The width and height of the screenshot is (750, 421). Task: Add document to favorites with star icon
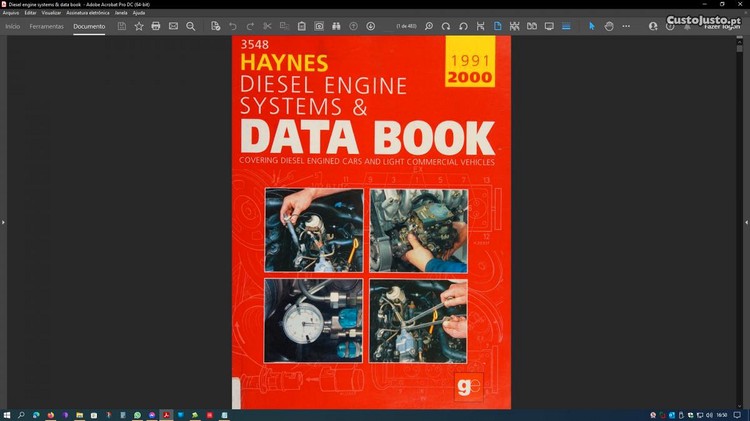[x=138, y=26]
